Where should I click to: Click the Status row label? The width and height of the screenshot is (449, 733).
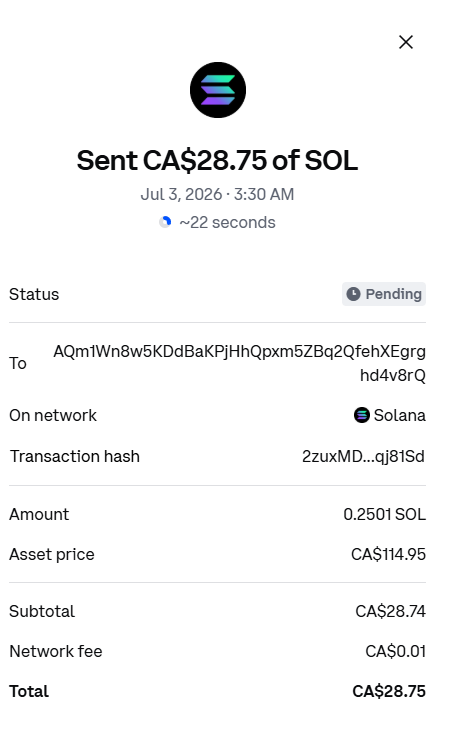coord(34,295)
